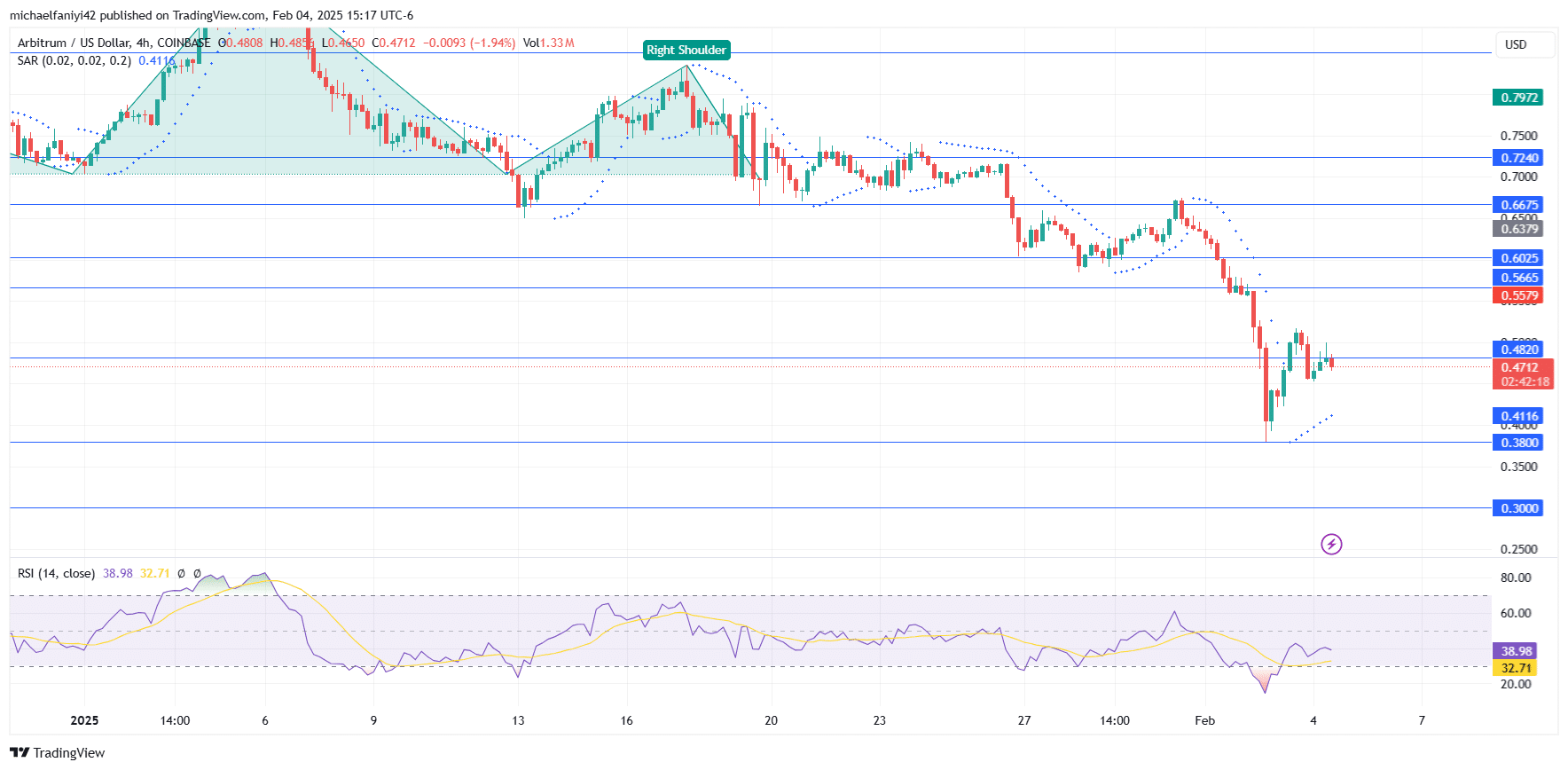Click the 0.5665 price level label
1568x770 pixels.
(1518, 278)
